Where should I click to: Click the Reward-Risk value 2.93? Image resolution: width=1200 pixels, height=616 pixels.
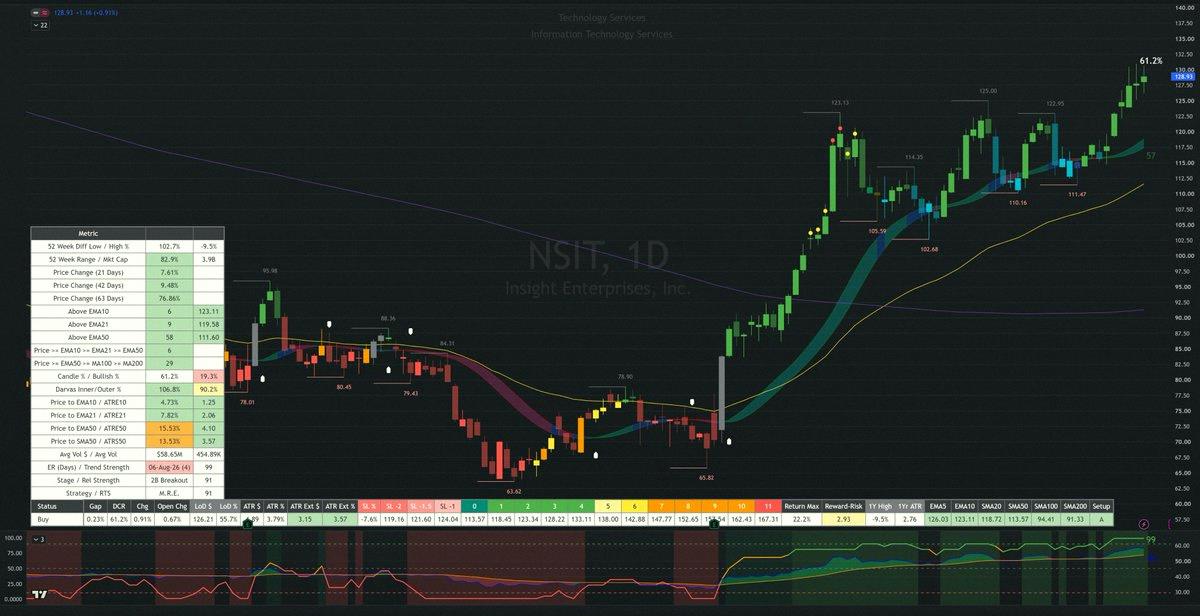[843, 519]
